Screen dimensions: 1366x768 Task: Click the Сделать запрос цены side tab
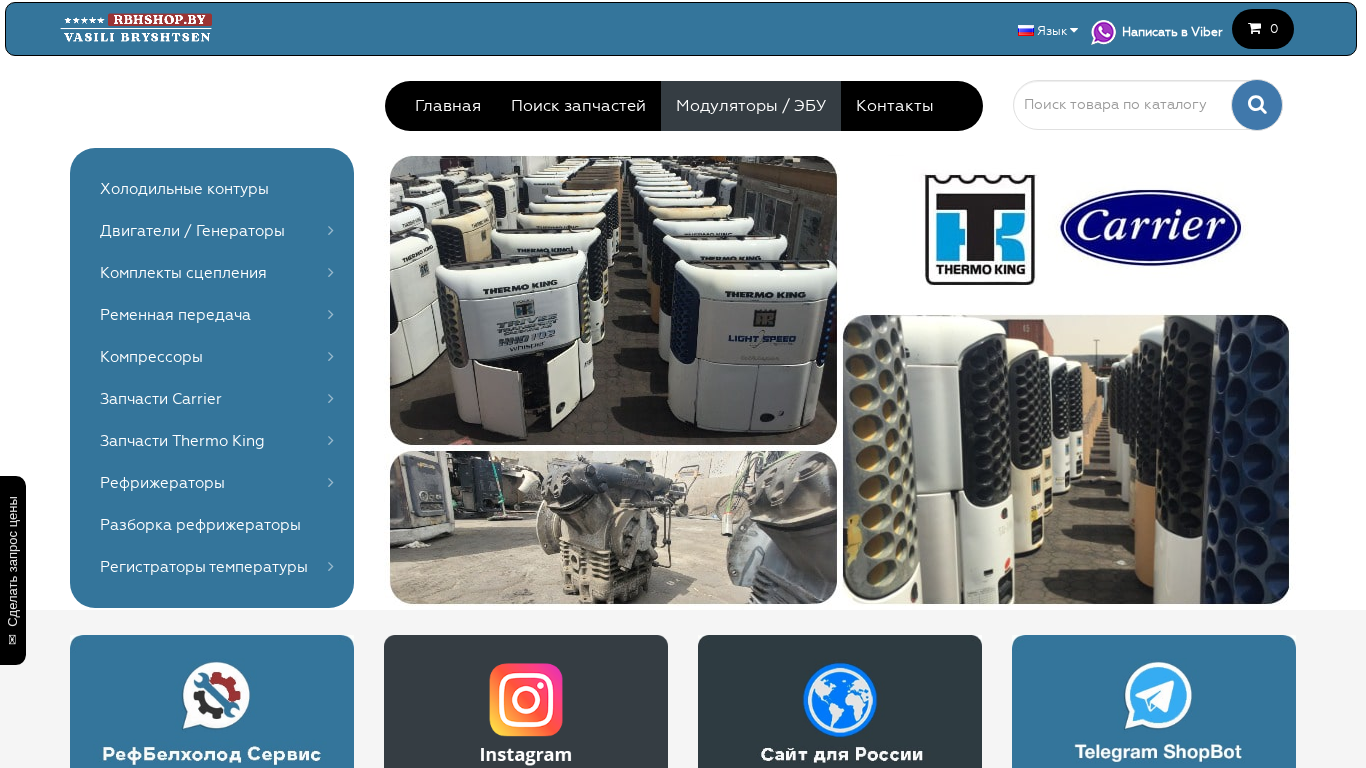click(x=13, y=570)
